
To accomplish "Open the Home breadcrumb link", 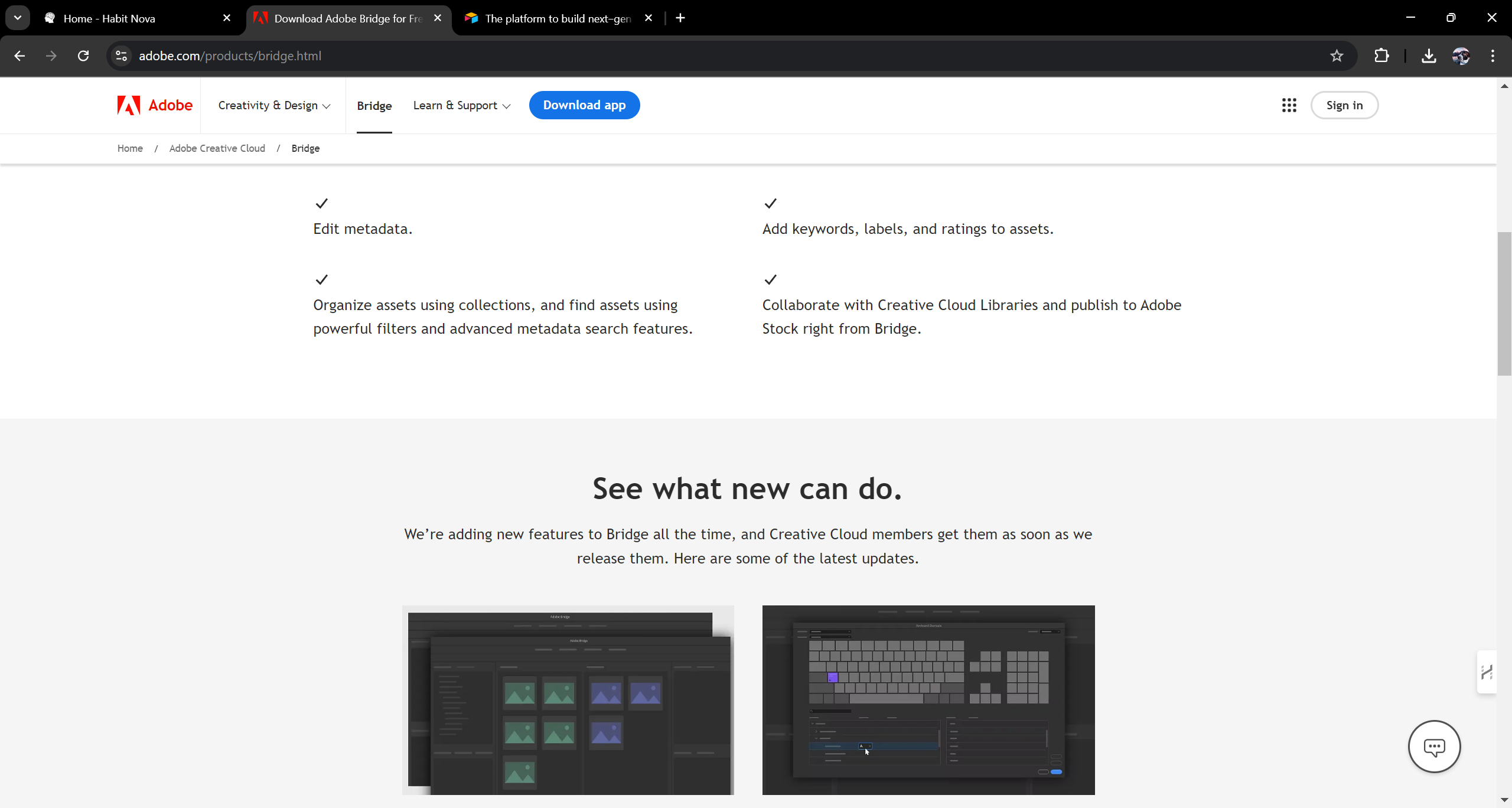I will [x=130, y=148].
